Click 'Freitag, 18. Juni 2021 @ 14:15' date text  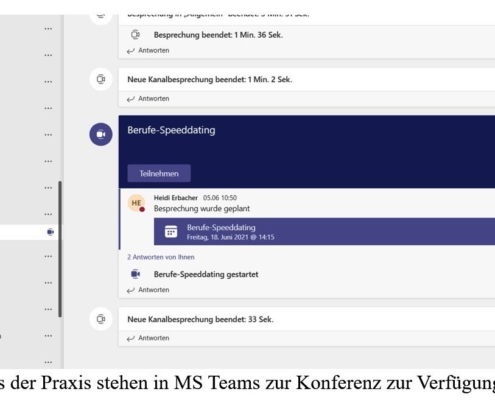pos(231,237)
